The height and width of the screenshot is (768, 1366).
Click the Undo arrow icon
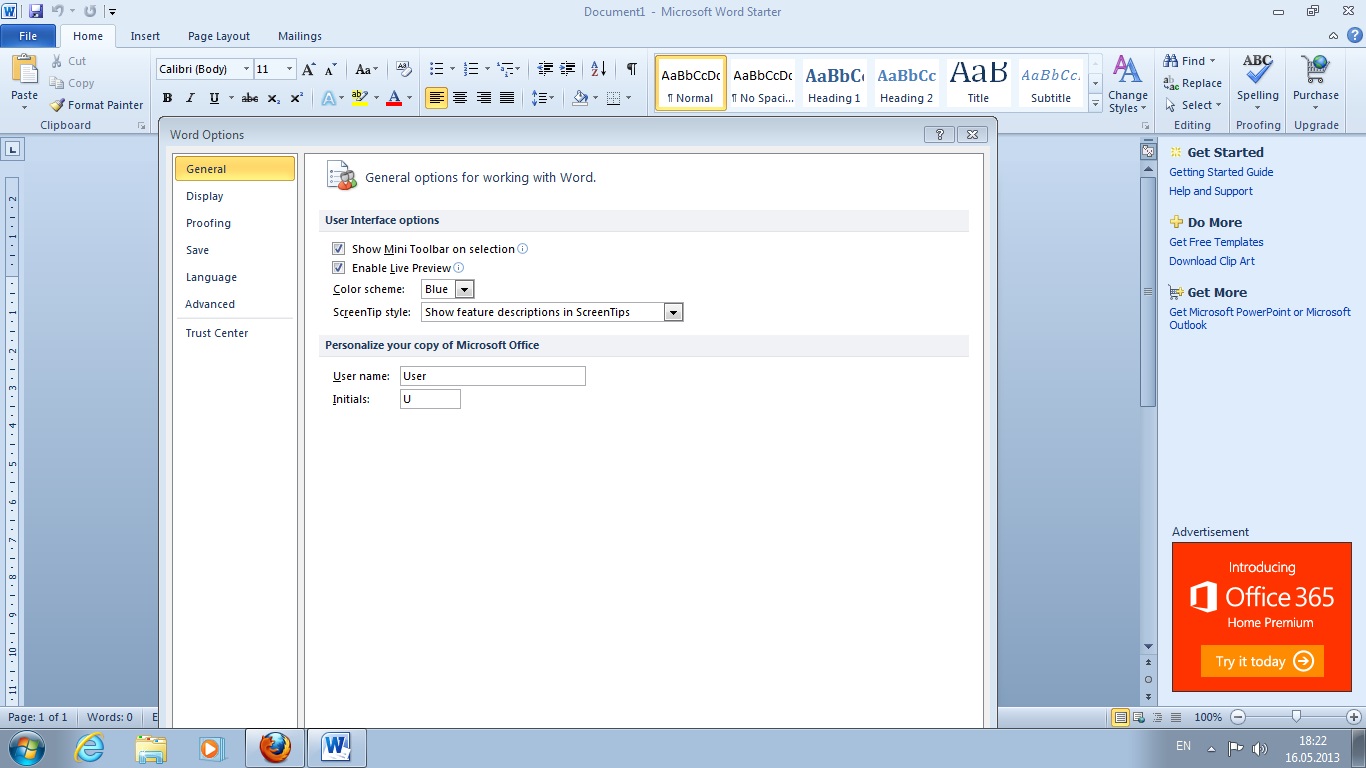coord(59,11)
